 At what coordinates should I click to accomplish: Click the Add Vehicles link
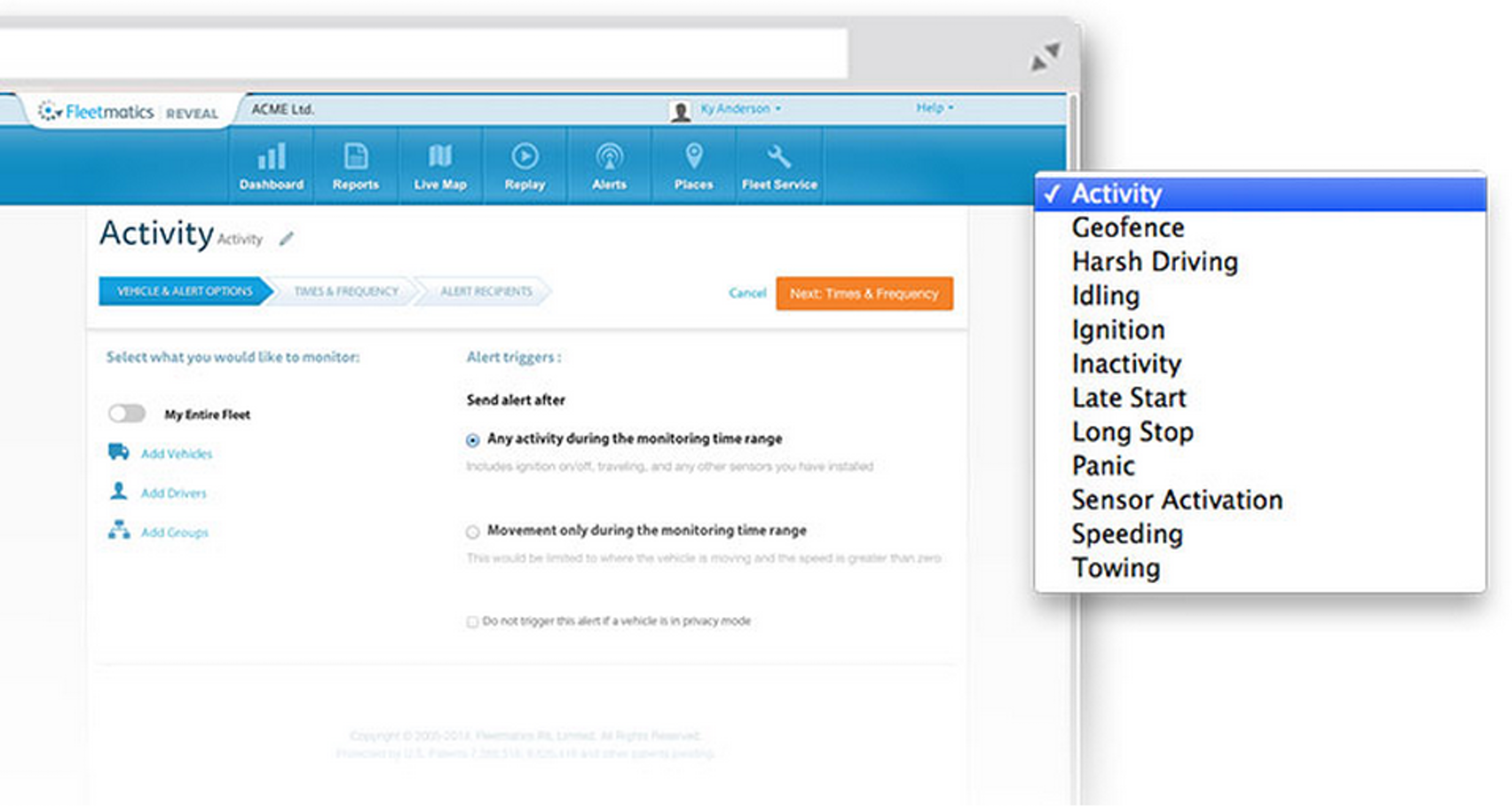coord(176,454)
